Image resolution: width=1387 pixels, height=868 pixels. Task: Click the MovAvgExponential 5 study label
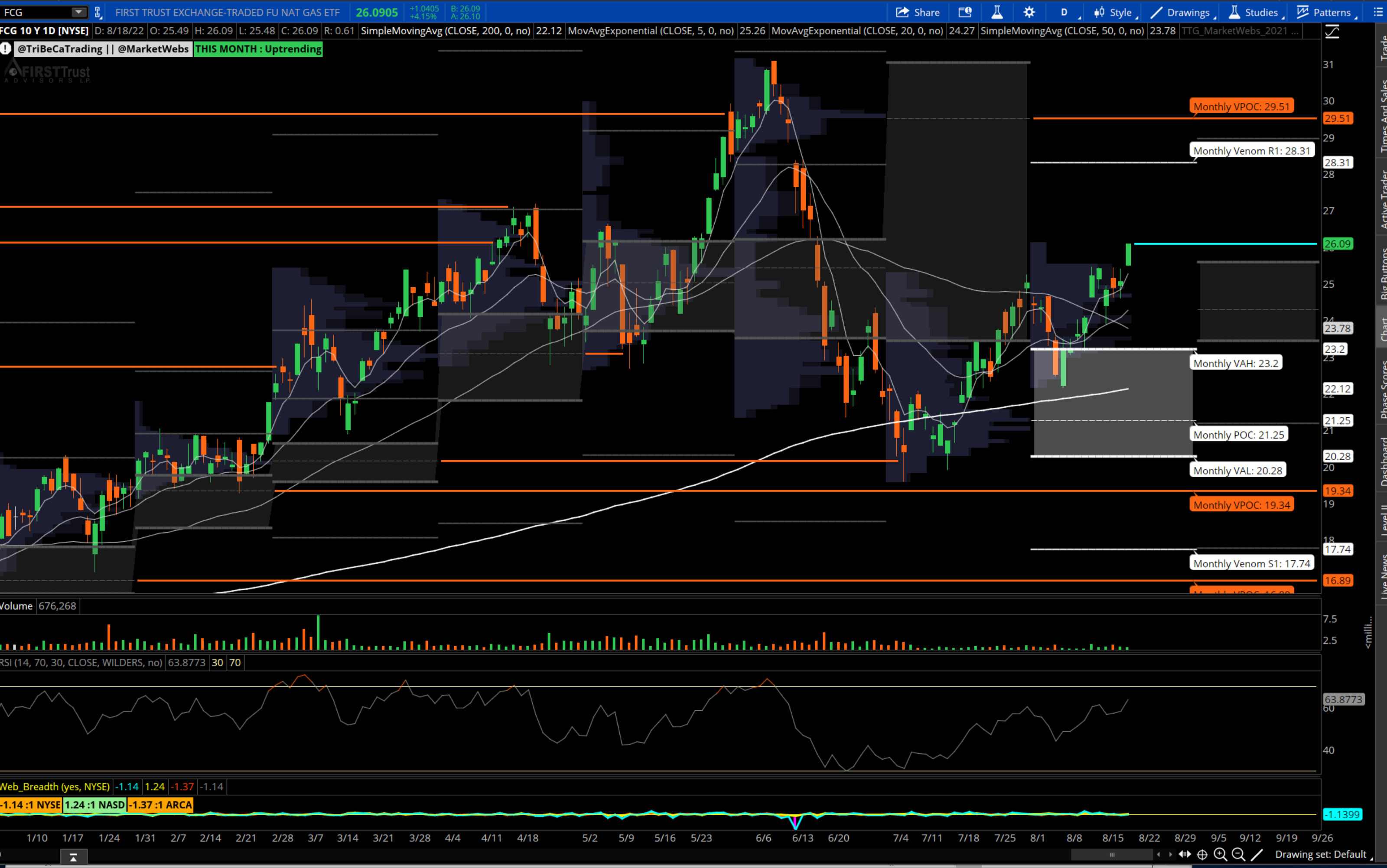point(651,31)
